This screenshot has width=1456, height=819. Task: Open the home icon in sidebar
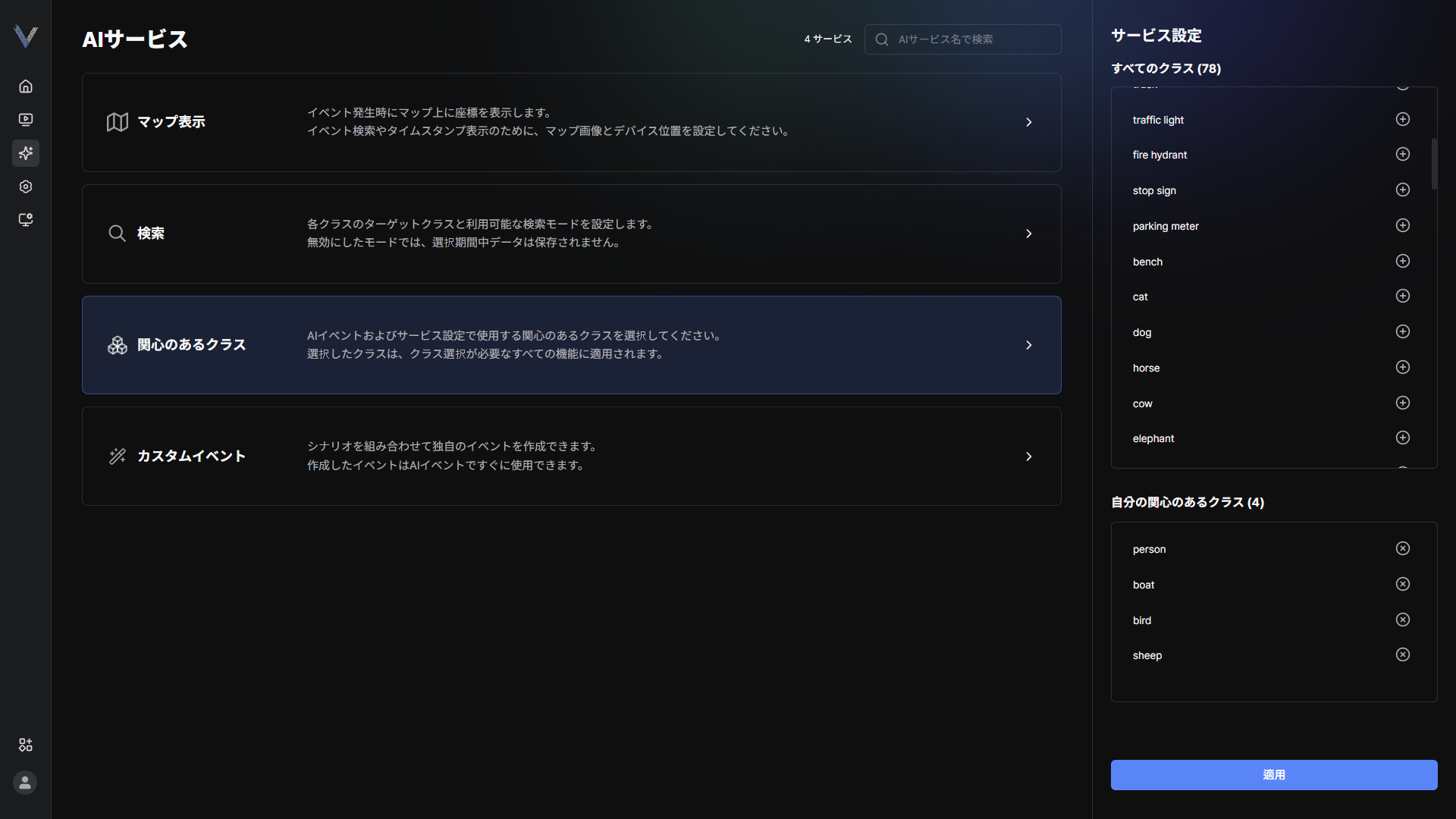coord(26,86)
